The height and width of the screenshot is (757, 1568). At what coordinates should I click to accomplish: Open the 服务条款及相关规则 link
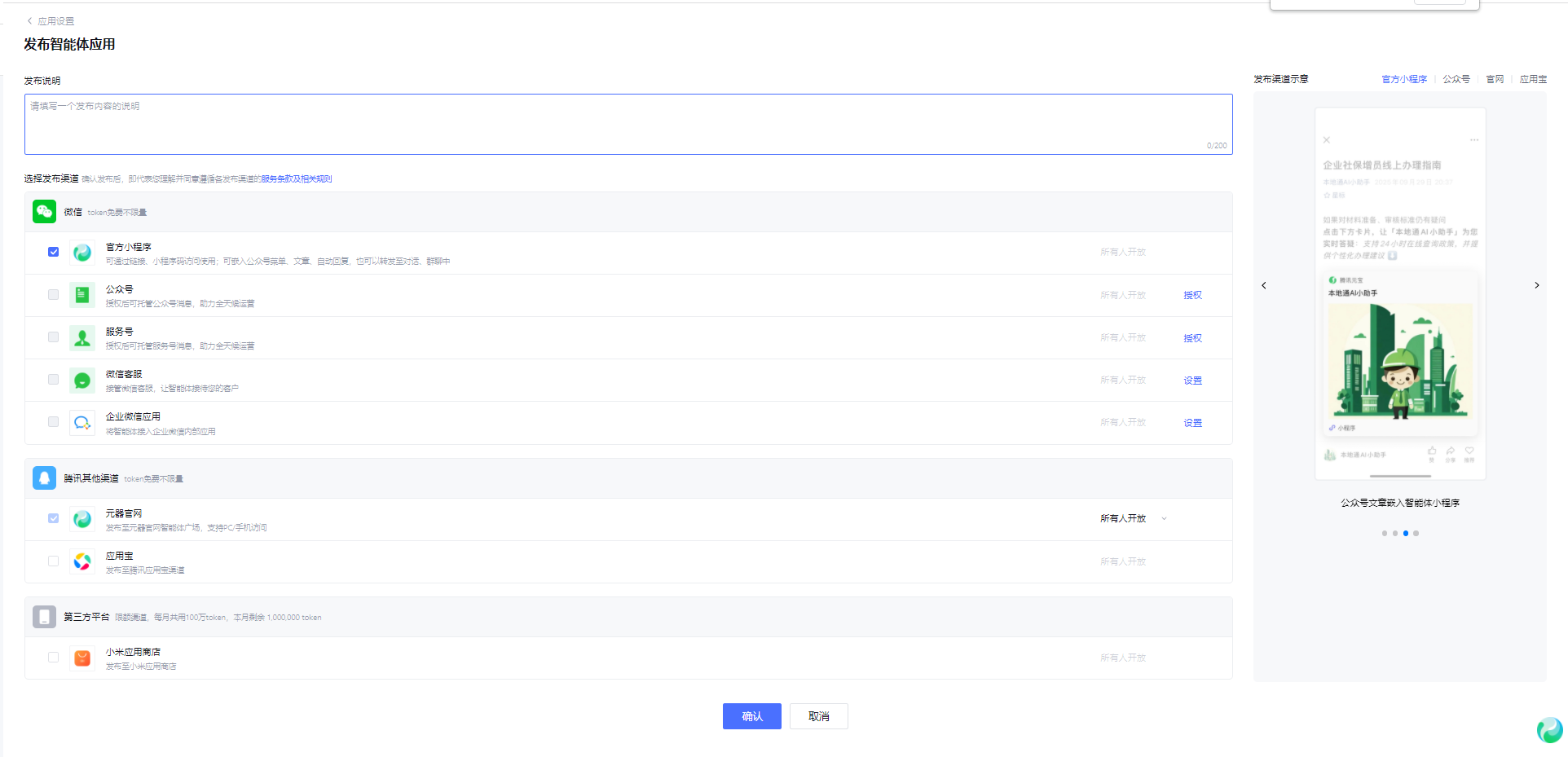(297, 178)
